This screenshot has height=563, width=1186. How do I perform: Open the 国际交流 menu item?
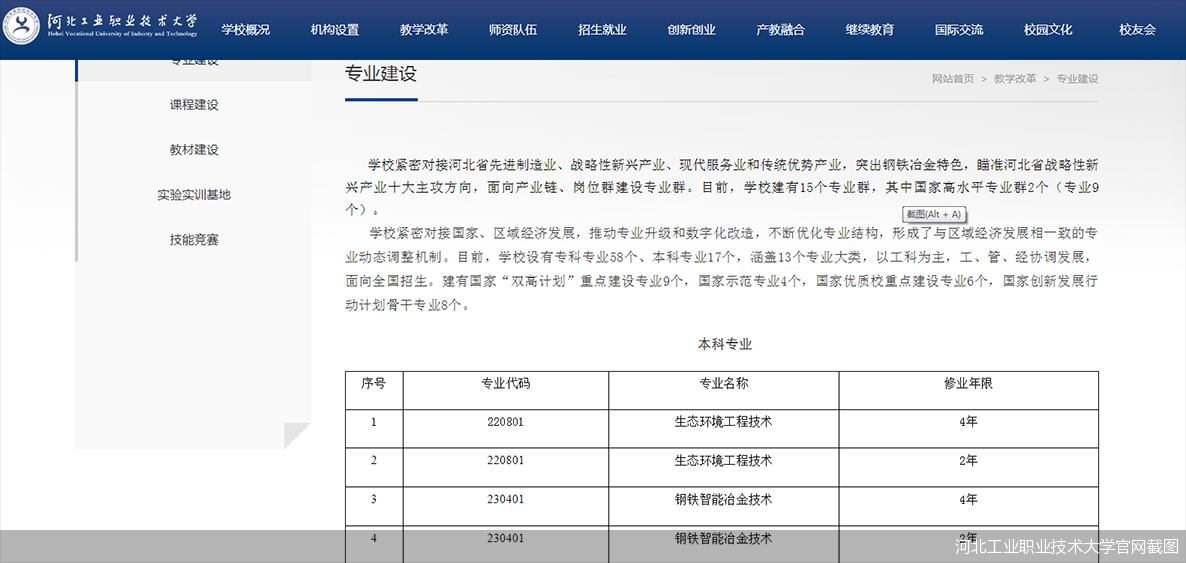[959, 30]
